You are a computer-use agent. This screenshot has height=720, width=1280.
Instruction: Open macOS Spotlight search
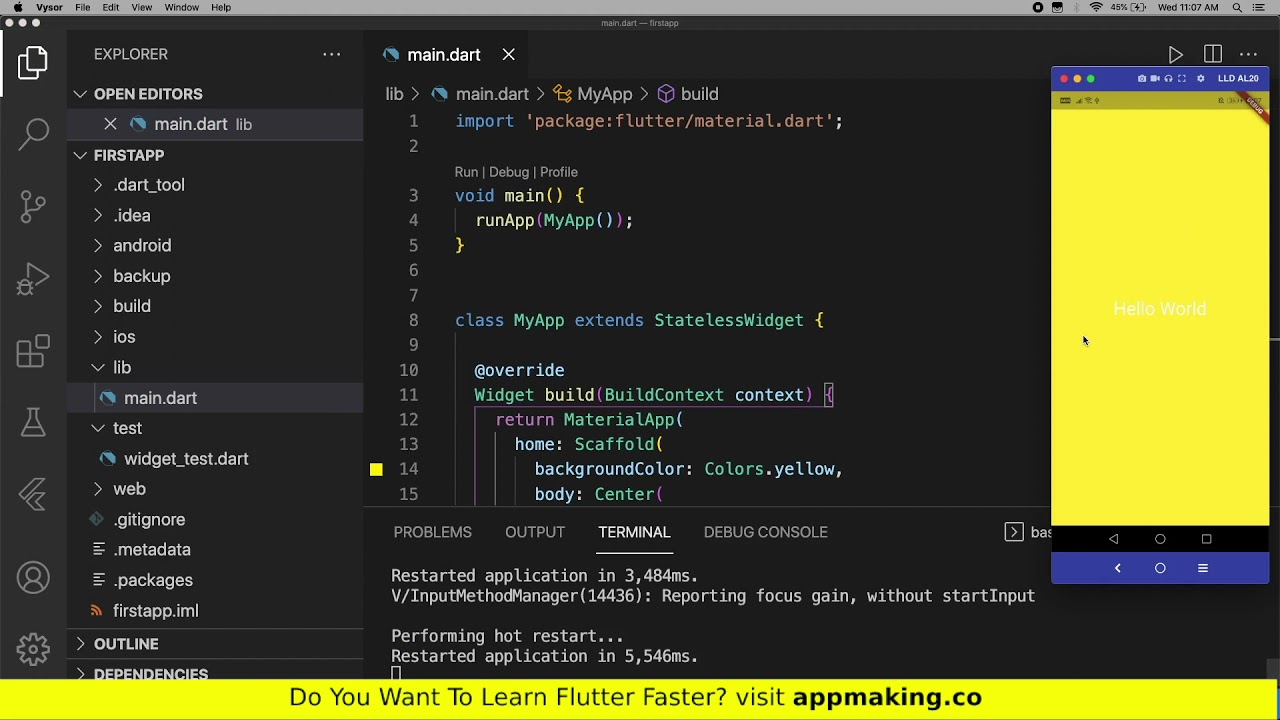(x=1238, y=8)
